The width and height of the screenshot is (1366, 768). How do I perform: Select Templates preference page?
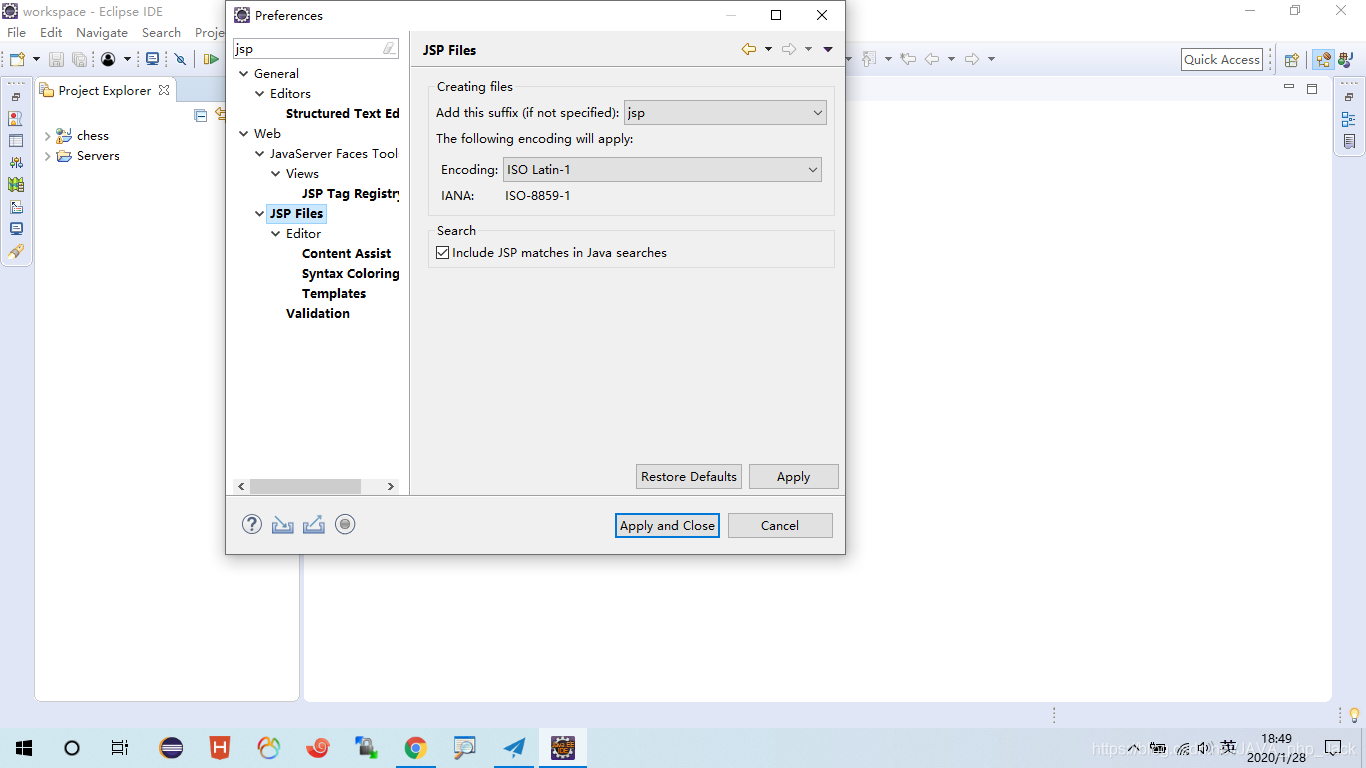(x=334, y=294)
